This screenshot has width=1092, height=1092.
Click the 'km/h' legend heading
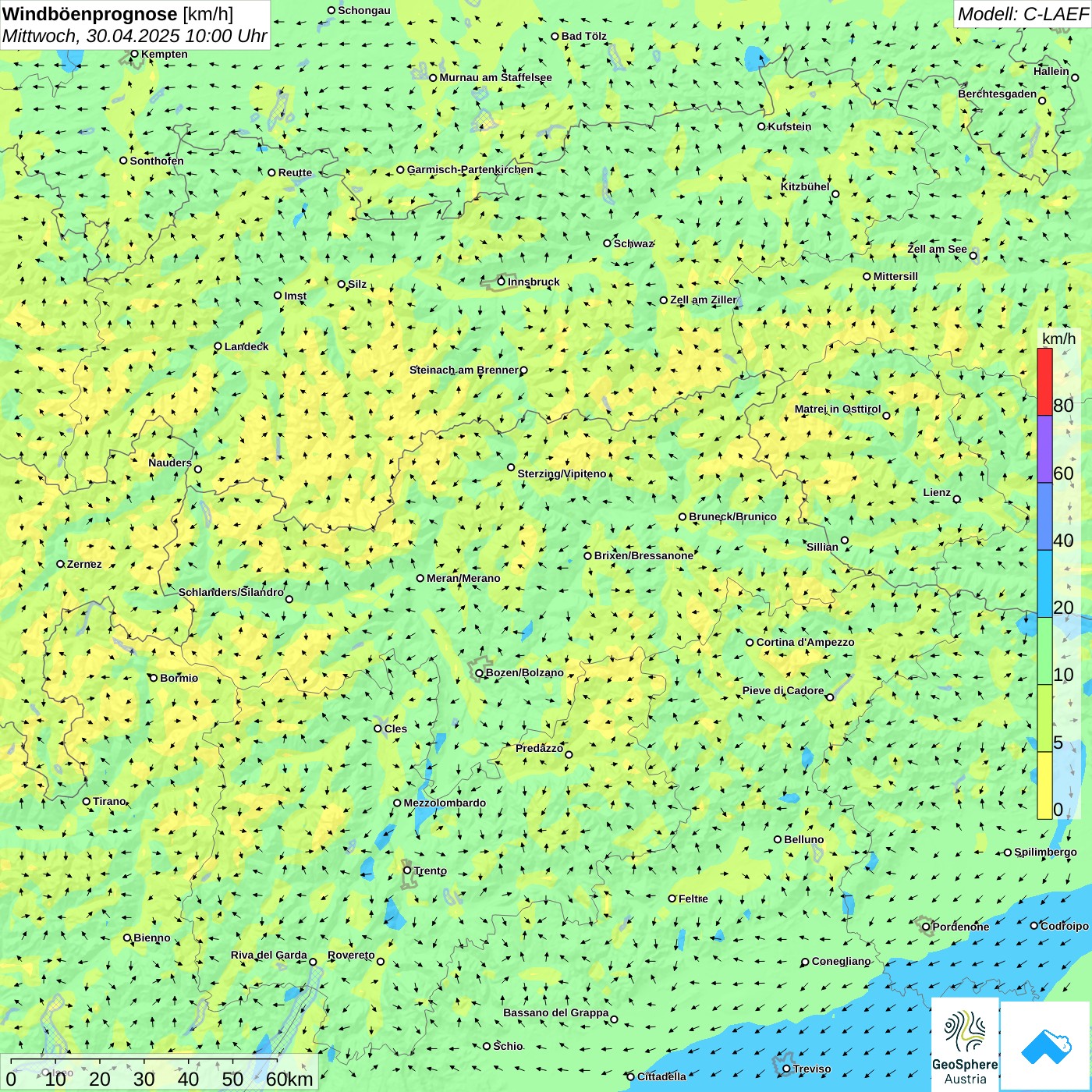coord(1058,339)
